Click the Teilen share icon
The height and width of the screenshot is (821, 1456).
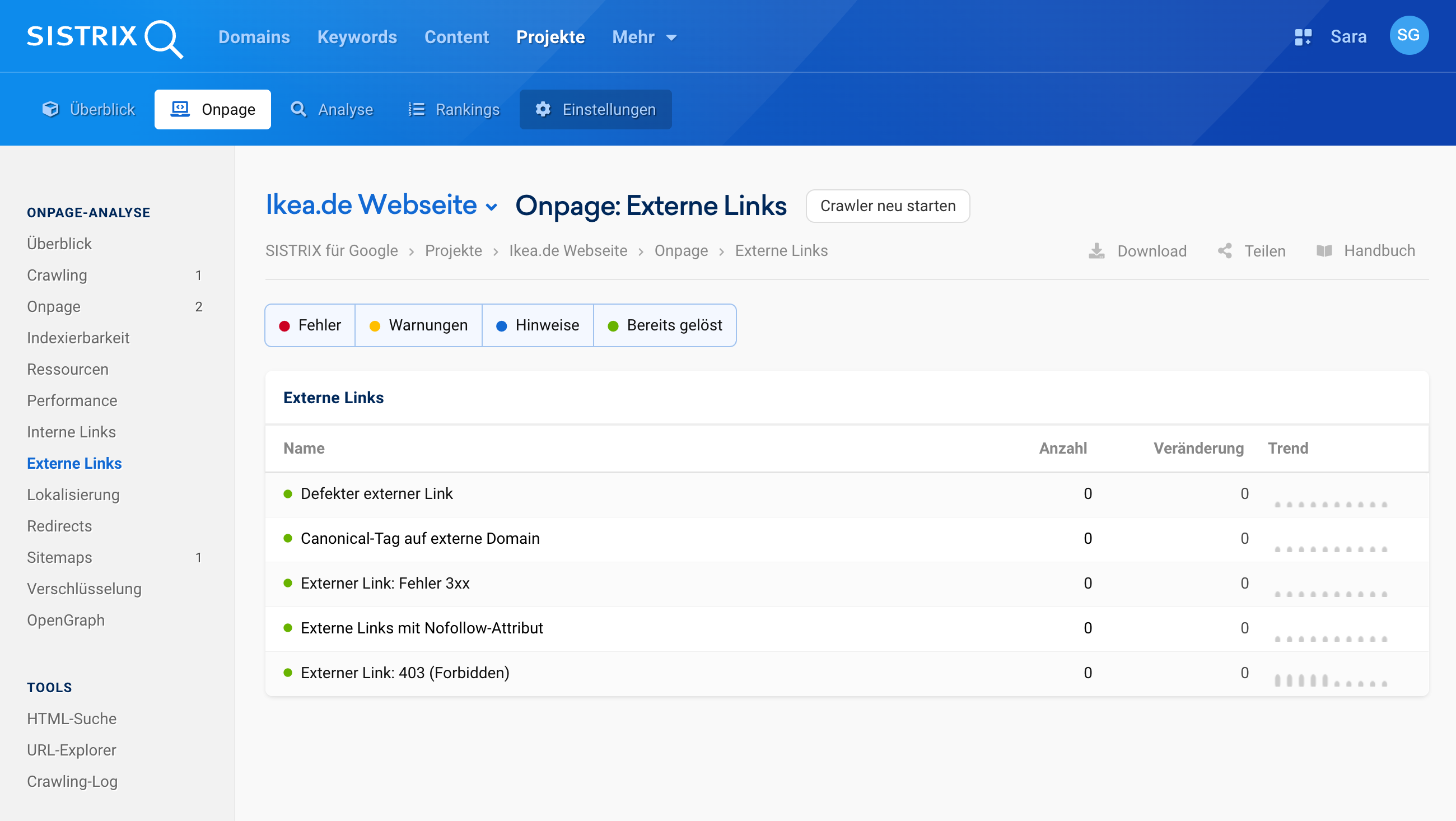pos(1225,250)
